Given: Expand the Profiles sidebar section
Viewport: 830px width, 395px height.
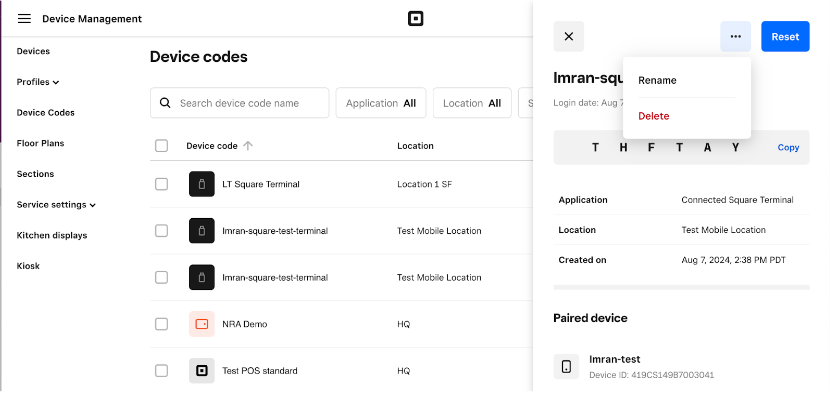Looking at the screenshot, I should (38, 82).
